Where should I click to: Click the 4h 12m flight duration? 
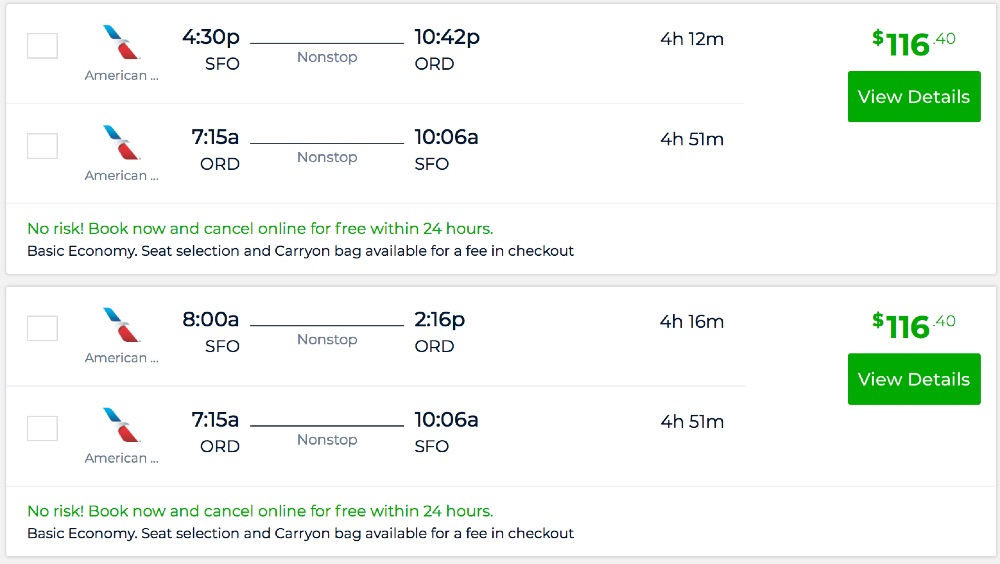click(x=691, y=39)
